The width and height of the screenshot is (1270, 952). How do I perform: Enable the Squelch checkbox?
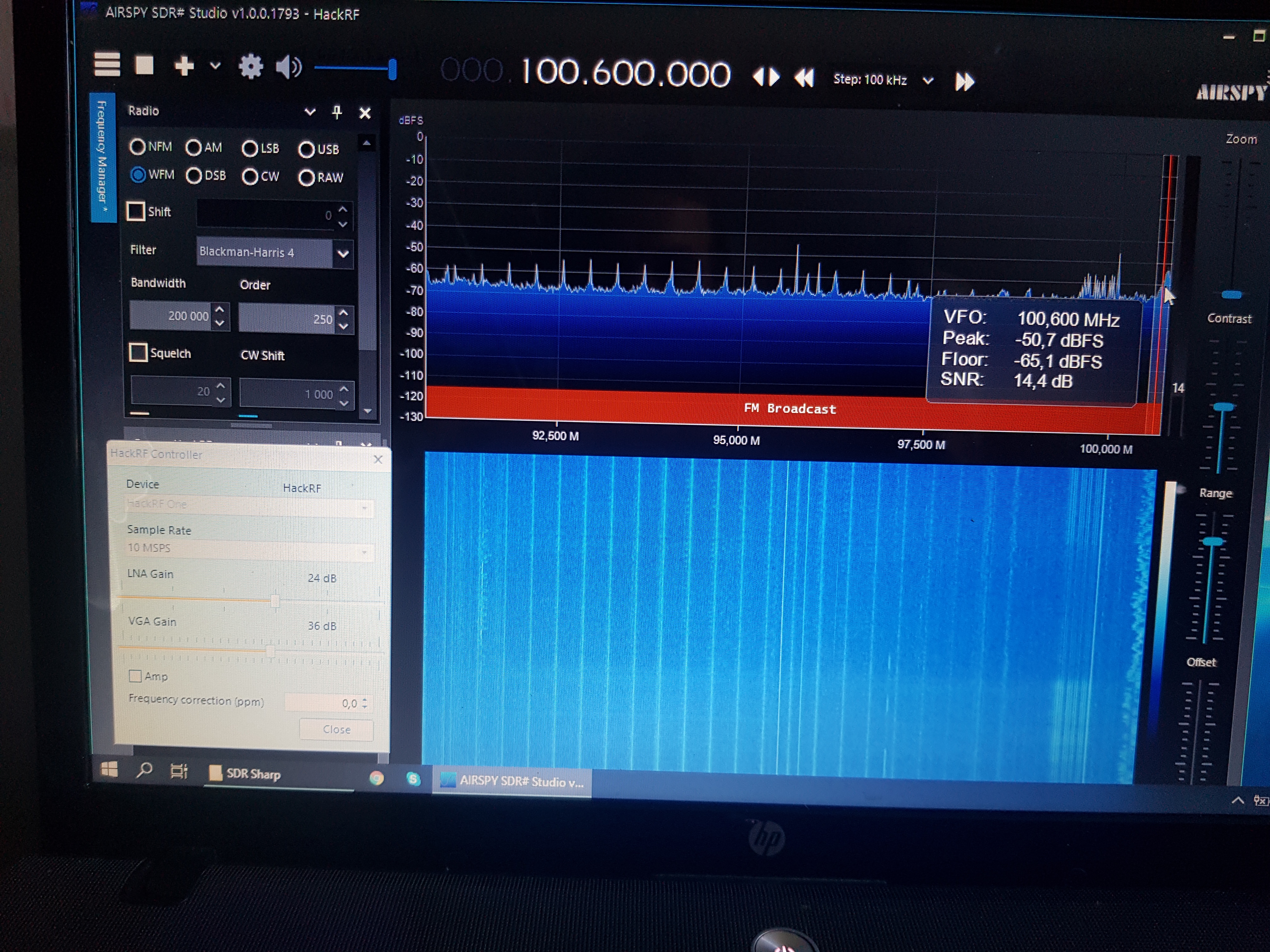[138, 352]
